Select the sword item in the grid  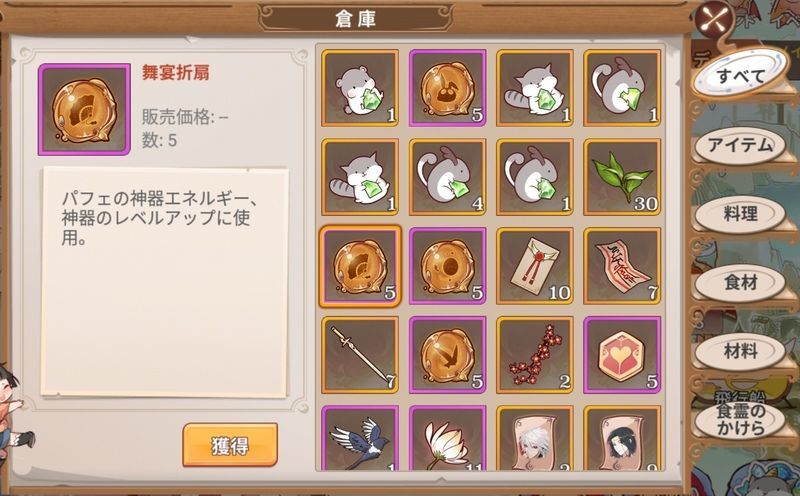(x=360, y=355)
